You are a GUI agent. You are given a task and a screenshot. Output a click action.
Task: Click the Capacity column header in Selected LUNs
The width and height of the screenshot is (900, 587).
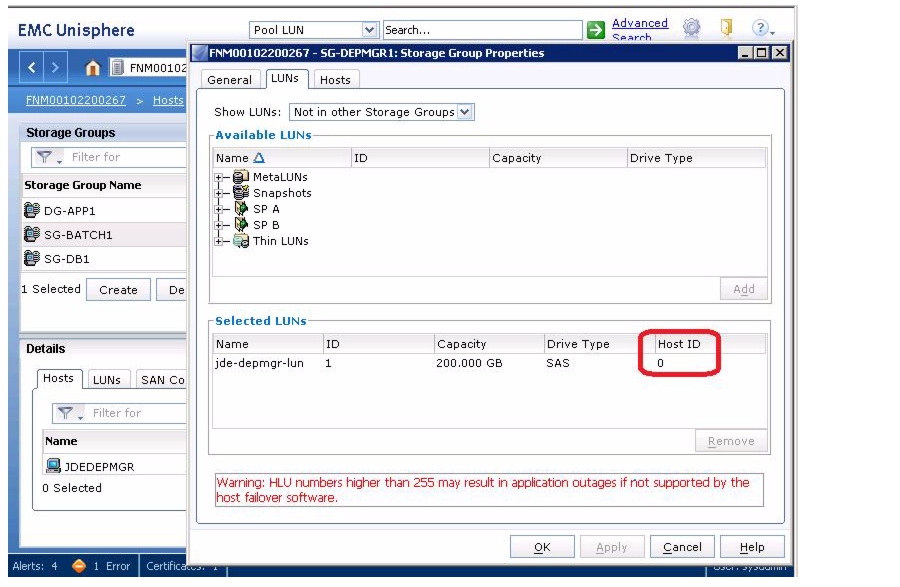[488, 344]
